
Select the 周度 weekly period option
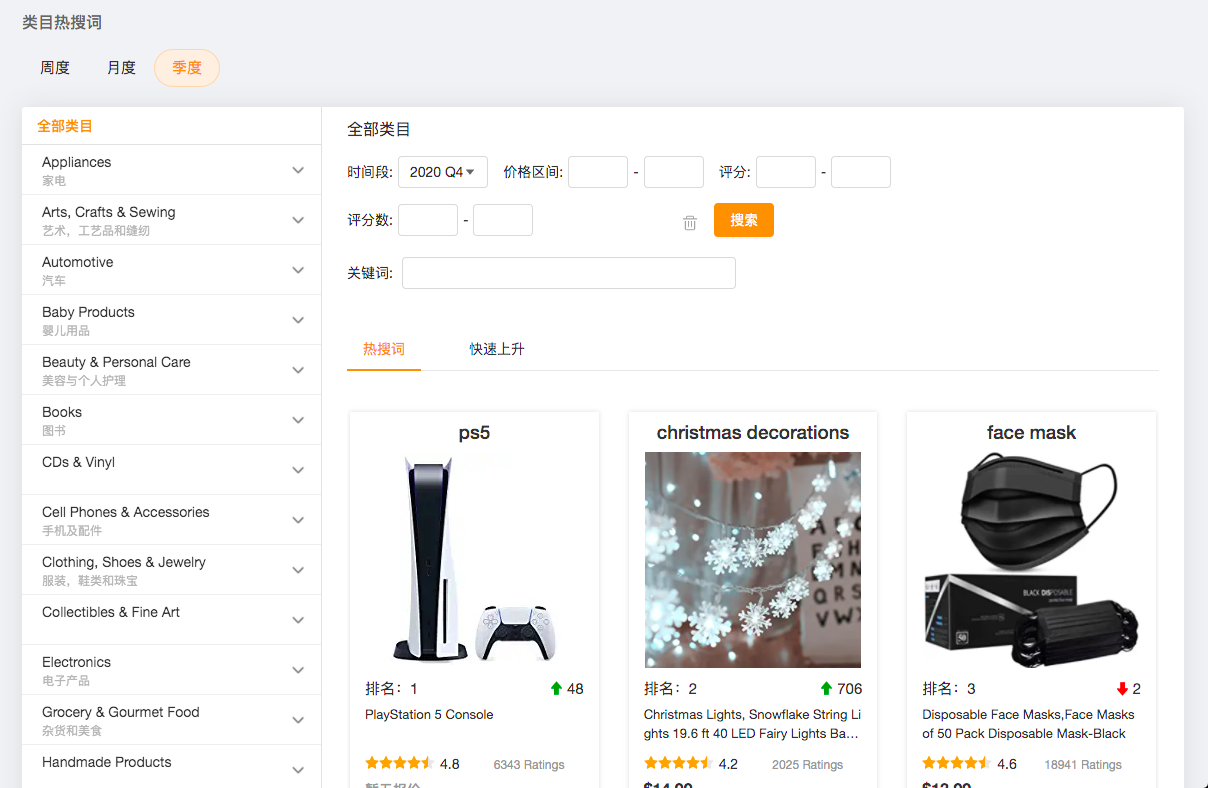pos(55,68)
